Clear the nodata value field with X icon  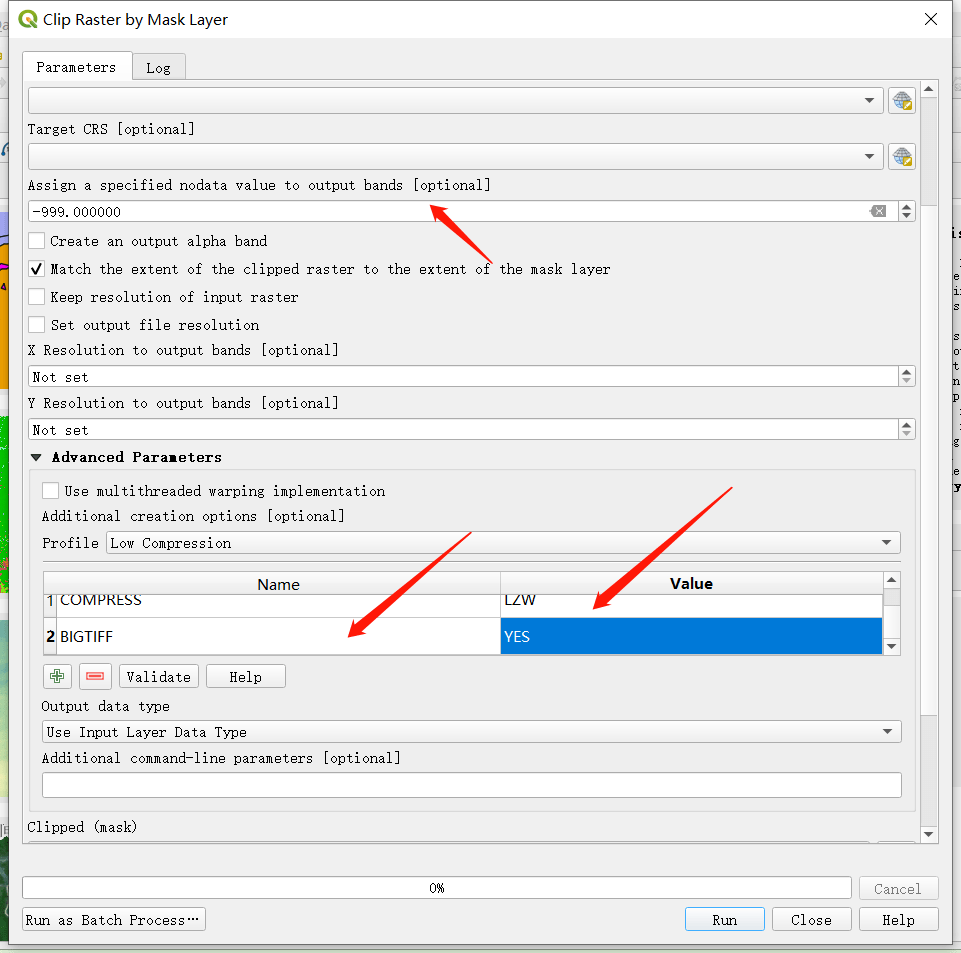(x=877, y=211)
